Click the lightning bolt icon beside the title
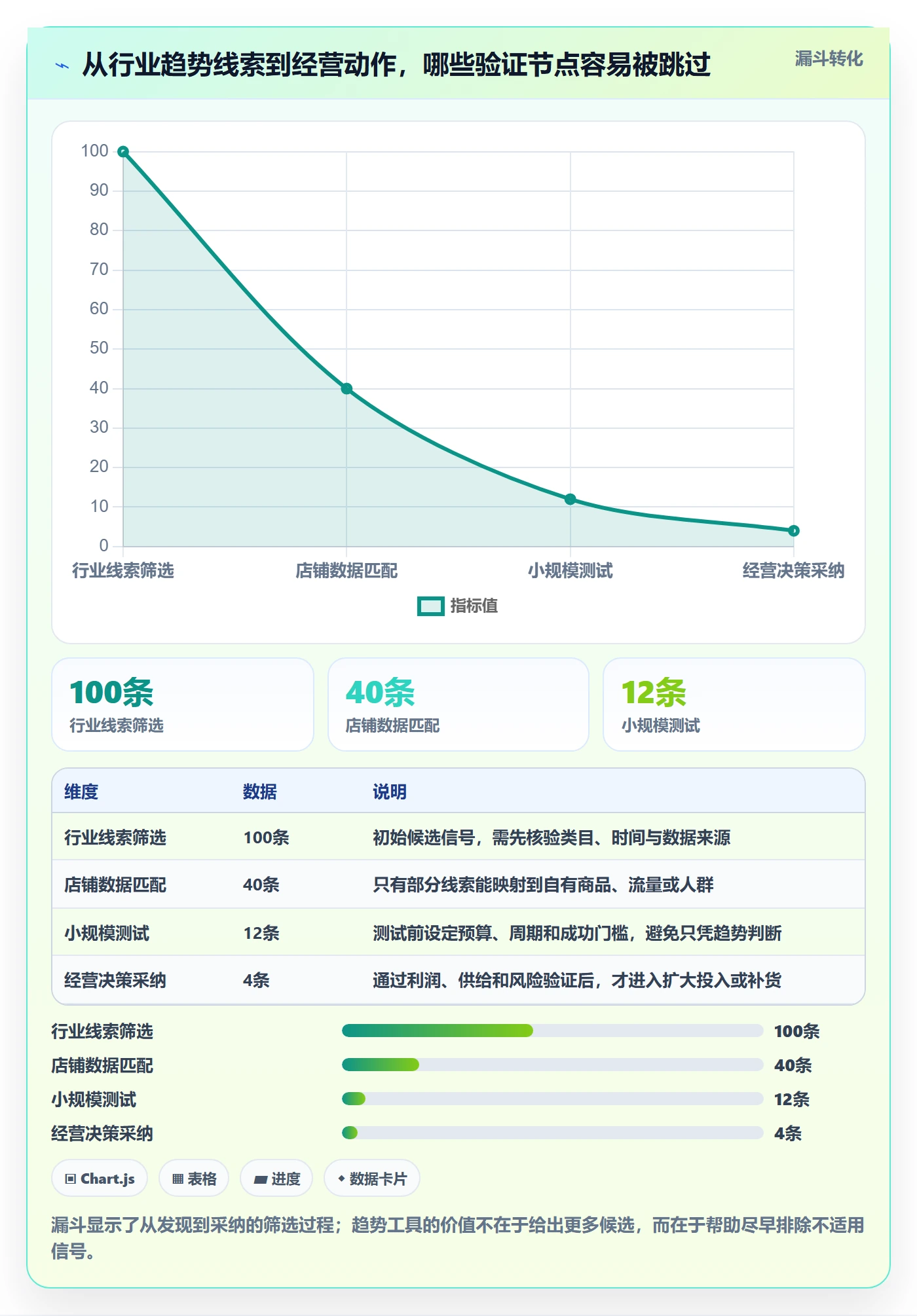The width and height of the screenshot is (917, 1316). 62,65
